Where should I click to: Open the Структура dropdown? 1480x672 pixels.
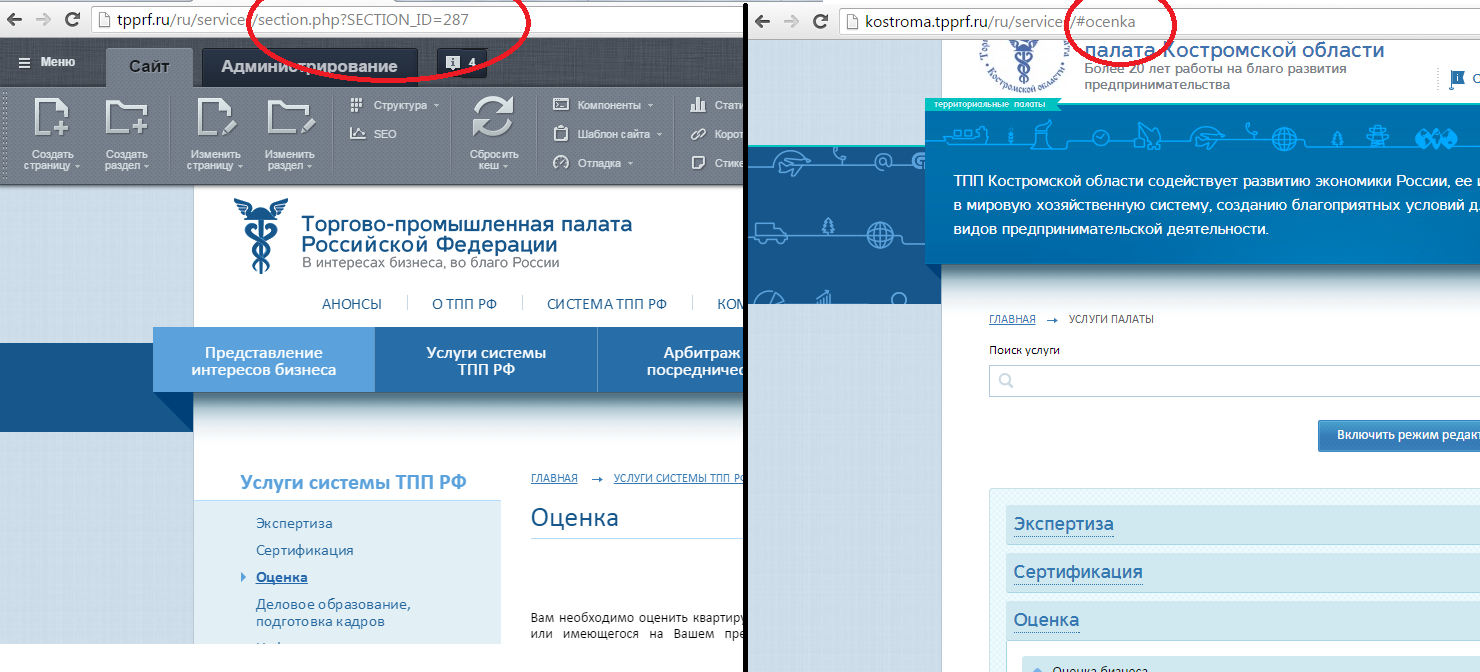(394, 105)
